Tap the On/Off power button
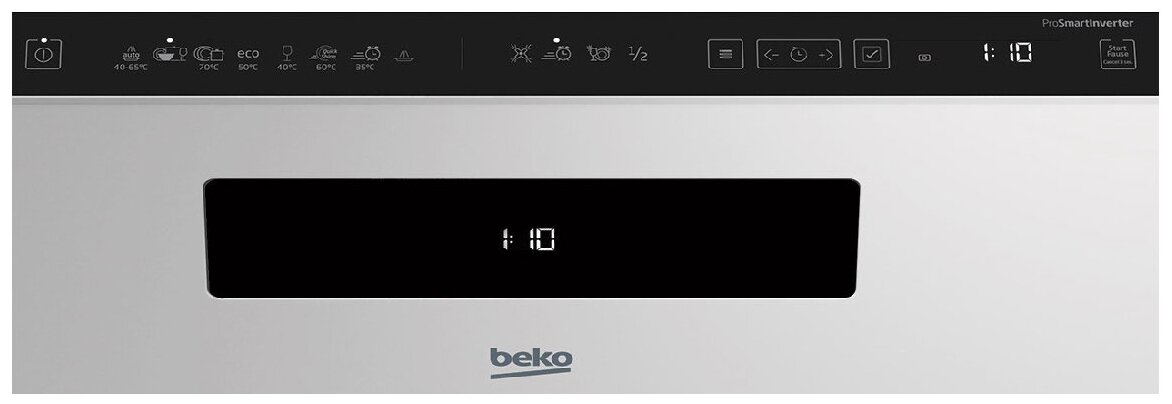 [x=43, y=55]
